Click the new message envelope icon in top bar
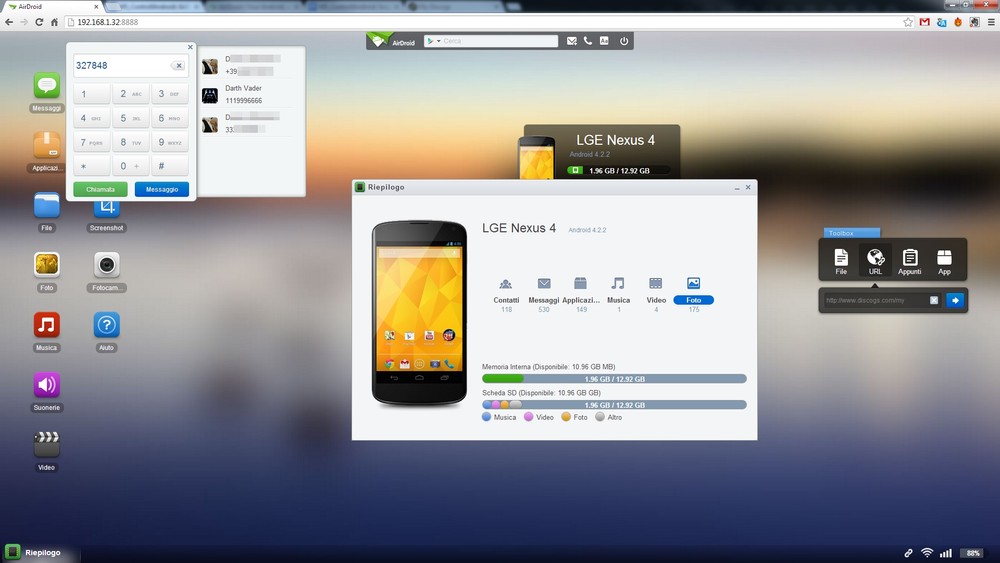1000x563 pixels. point(571,41)
